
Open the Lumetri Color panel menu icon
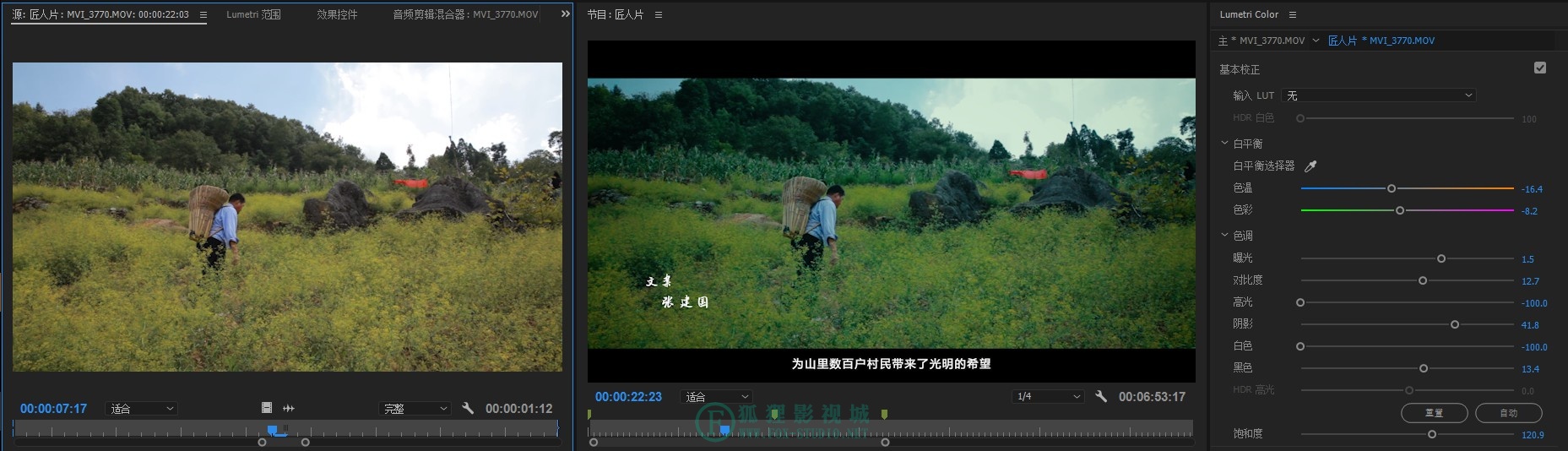click(1292, 14)
